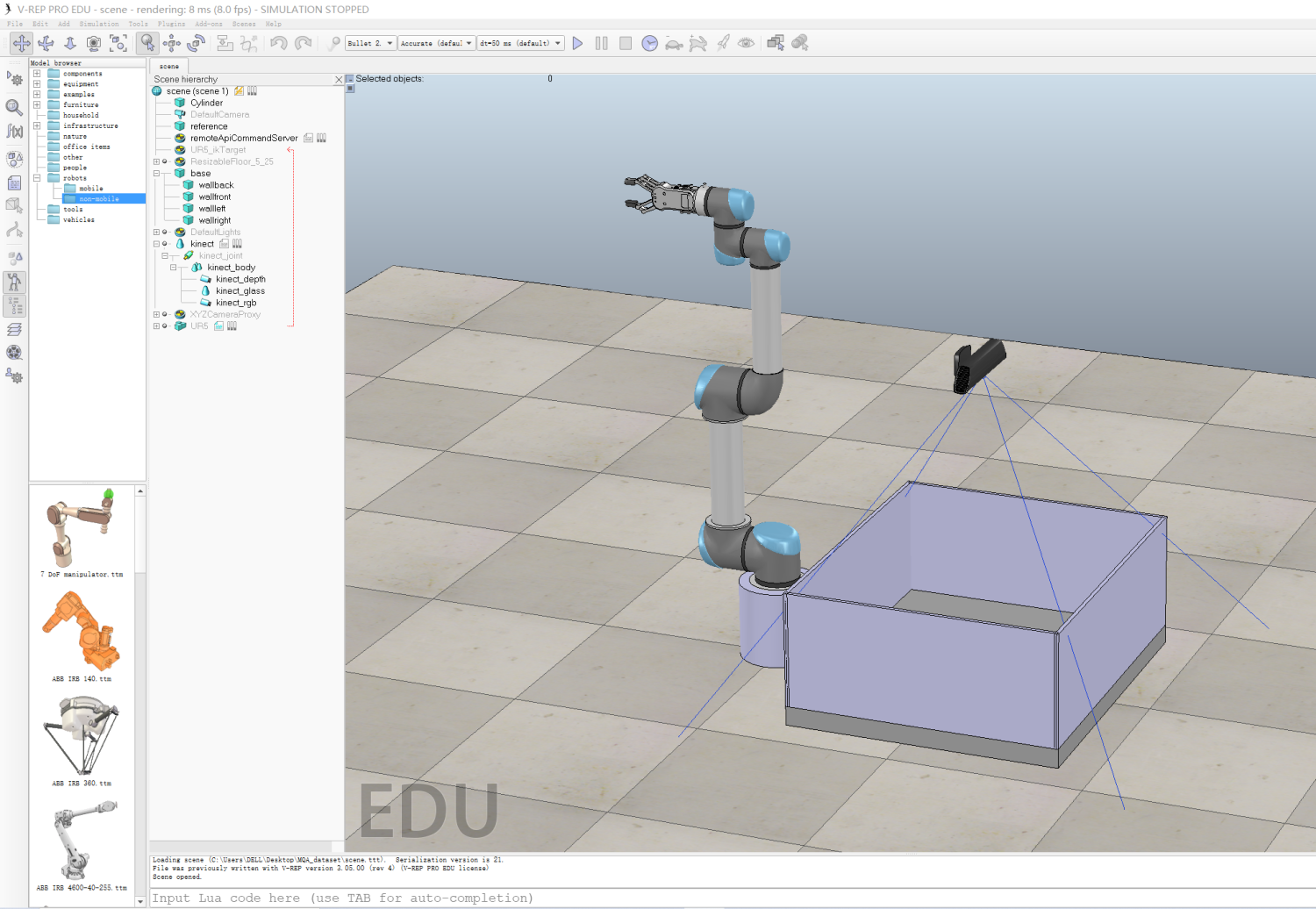The height and width of the screenshot is (909, 1316).
Task: Select the camera pan tool
Action: [21, 43]
